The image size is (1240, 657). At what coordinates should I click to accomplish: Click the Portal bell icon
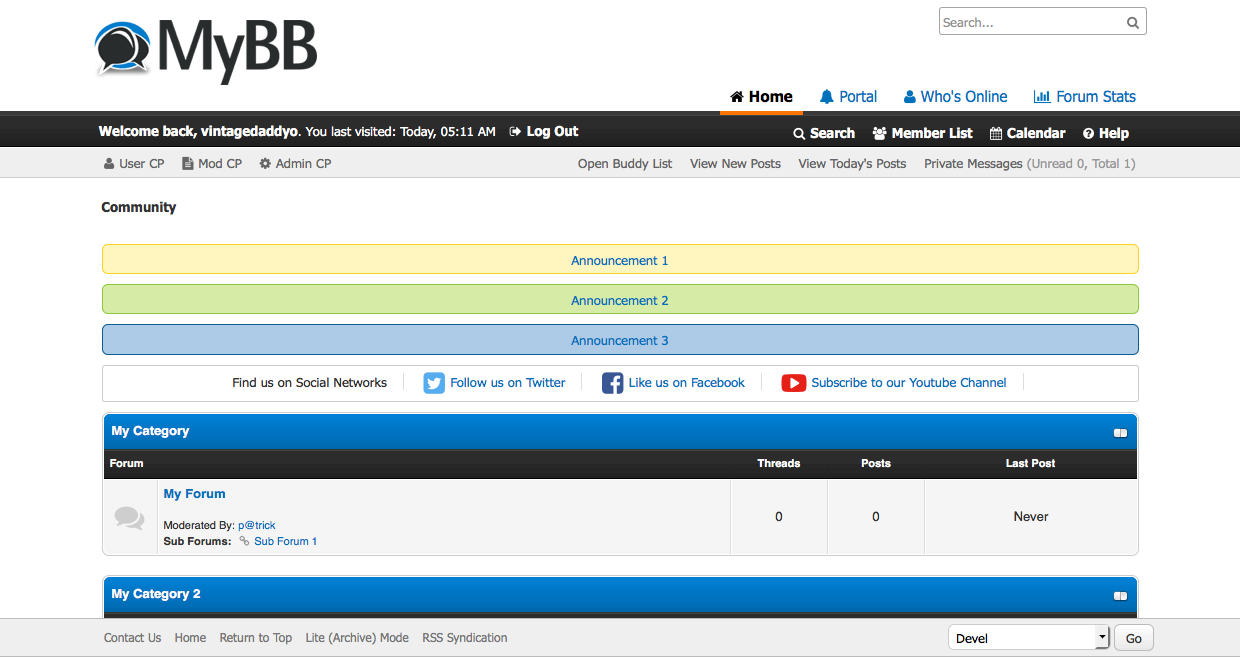point(826,97)
